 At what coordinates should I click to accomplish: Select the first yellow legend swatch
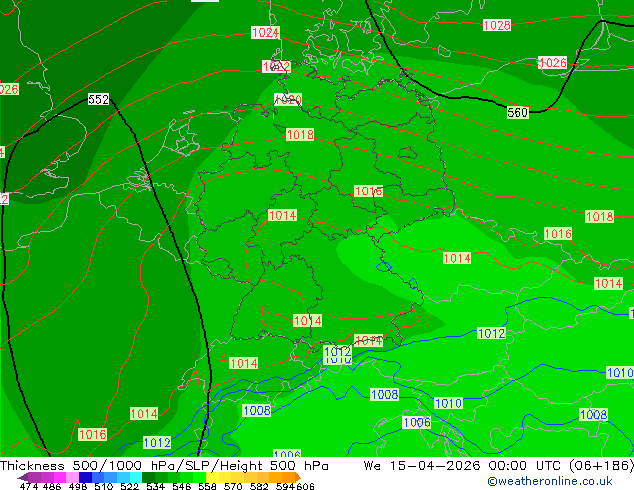coord(212,477)
